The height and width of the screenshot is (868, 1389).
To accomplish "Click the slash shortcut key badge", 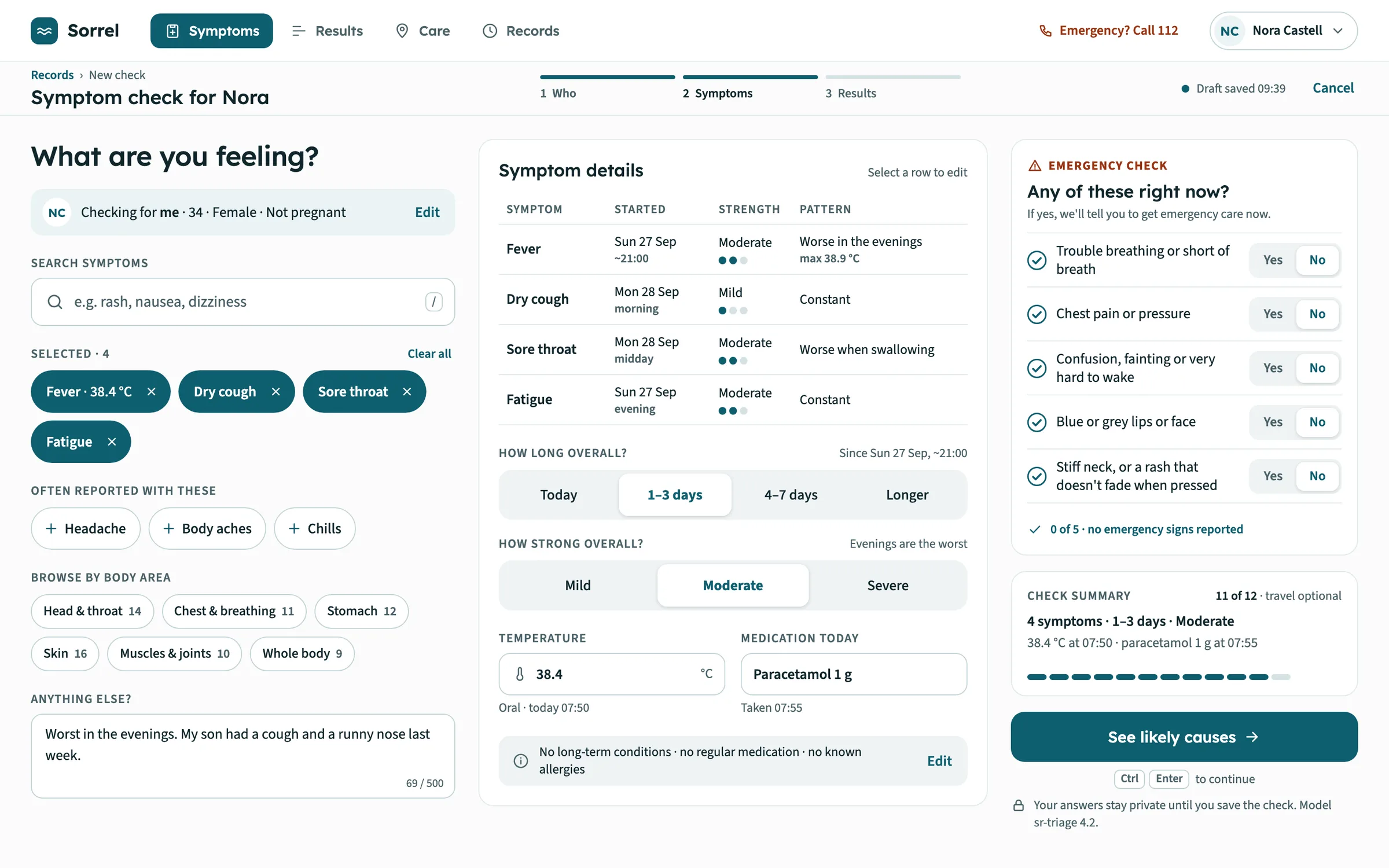I will coord(434,301).
